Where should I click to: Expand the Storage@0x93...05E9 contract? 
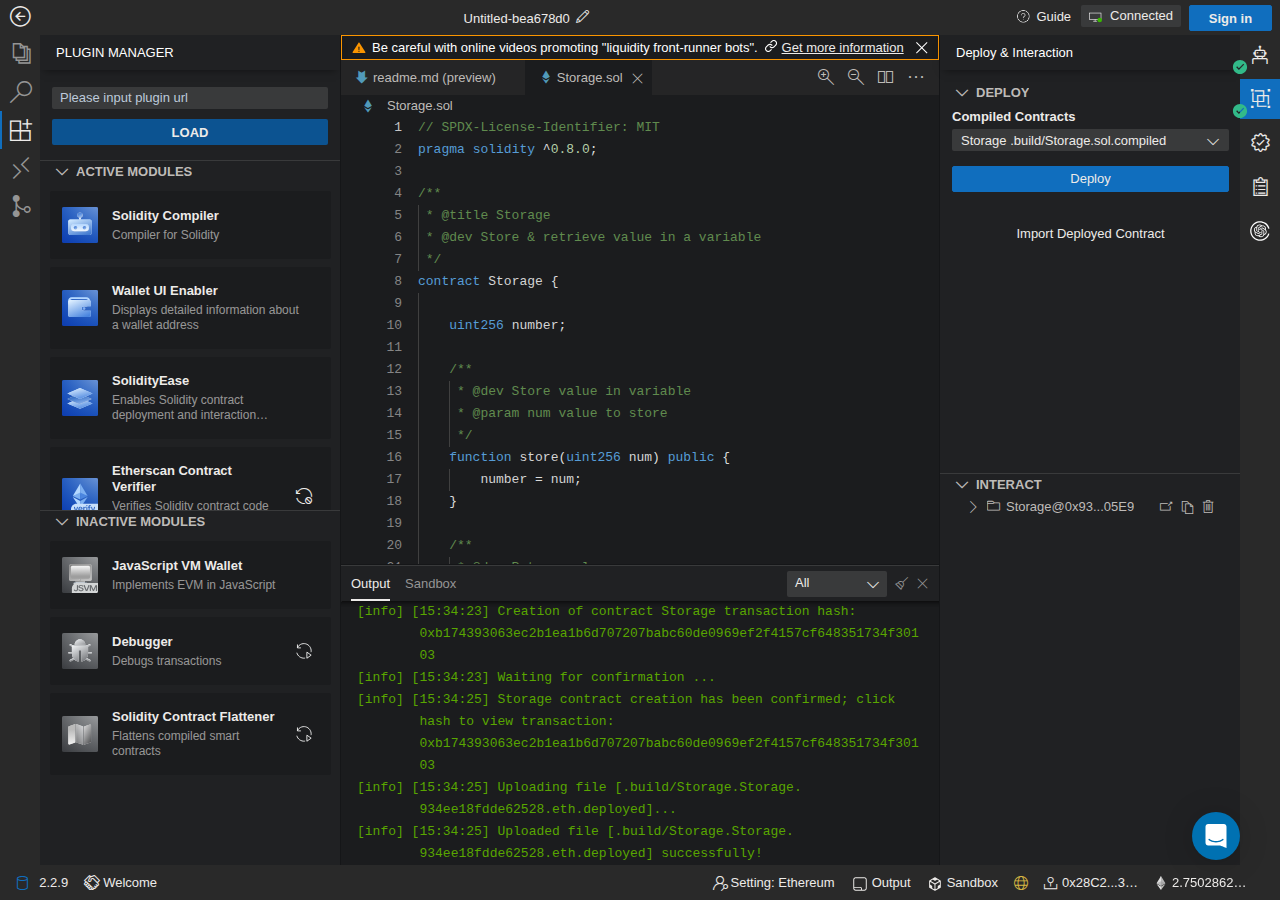pos(973,507)
